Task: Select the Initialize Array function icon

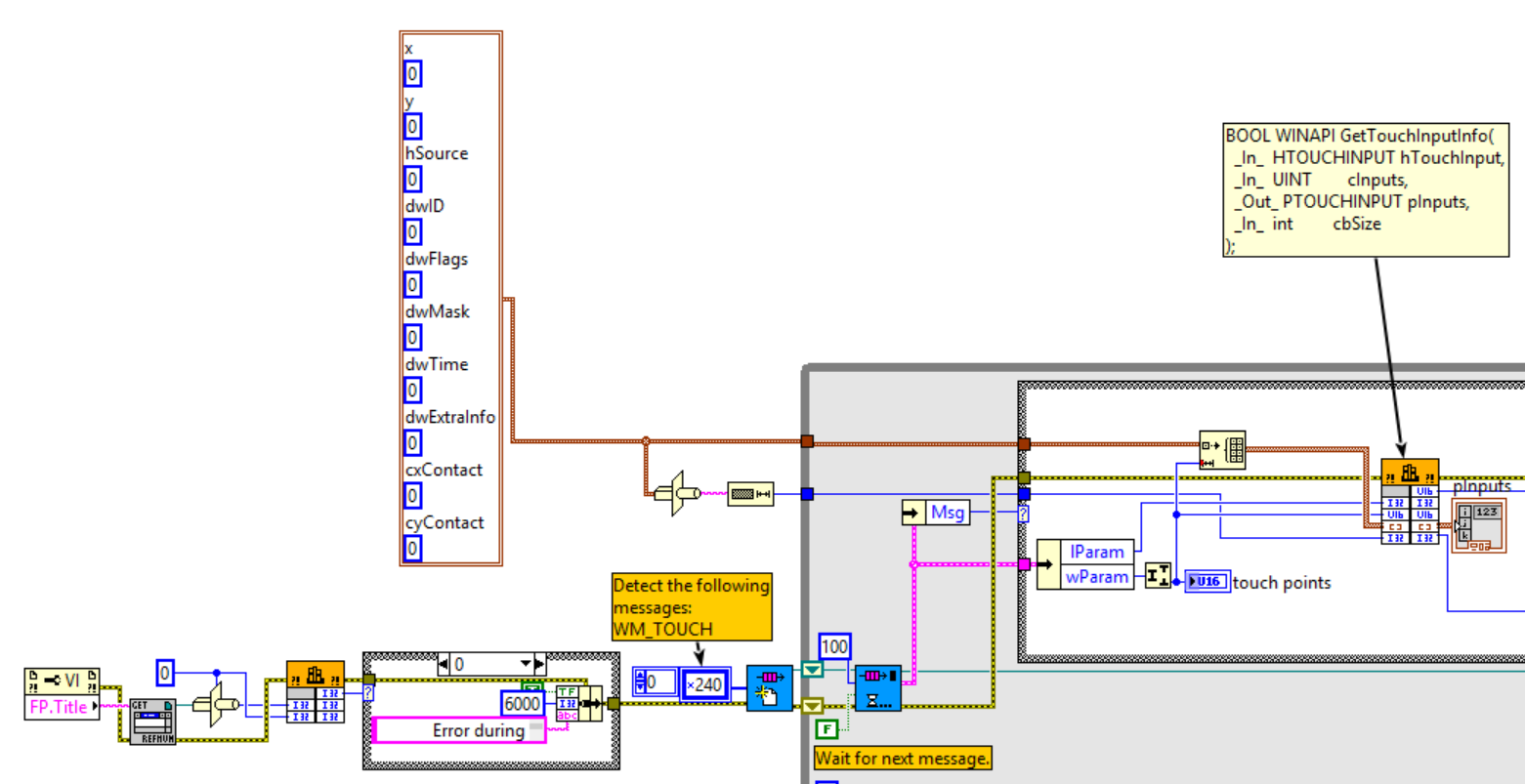Action: tap(1222, 449)
